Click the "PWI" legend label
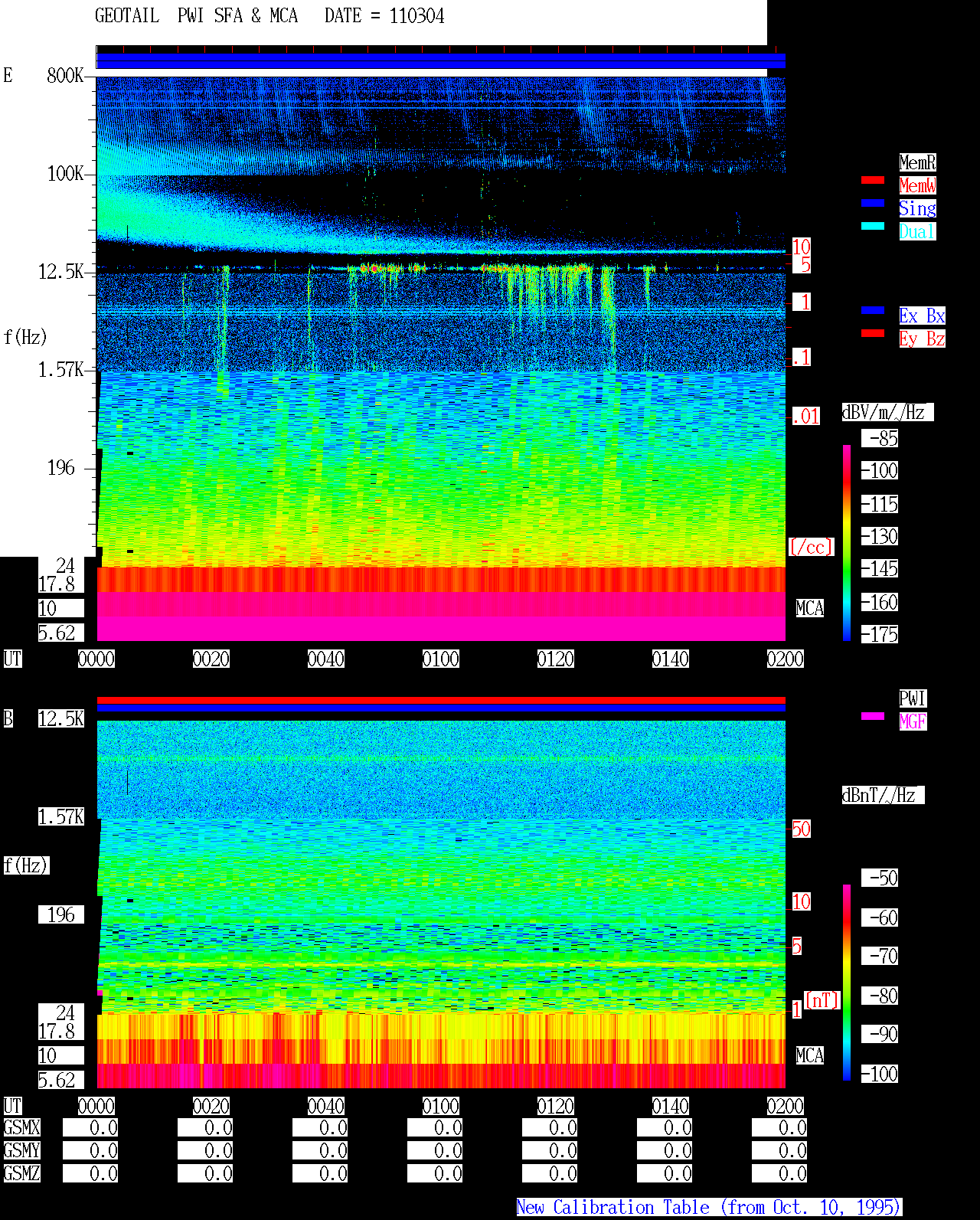The image size is (980, 1220). click(x=913, y=698)
